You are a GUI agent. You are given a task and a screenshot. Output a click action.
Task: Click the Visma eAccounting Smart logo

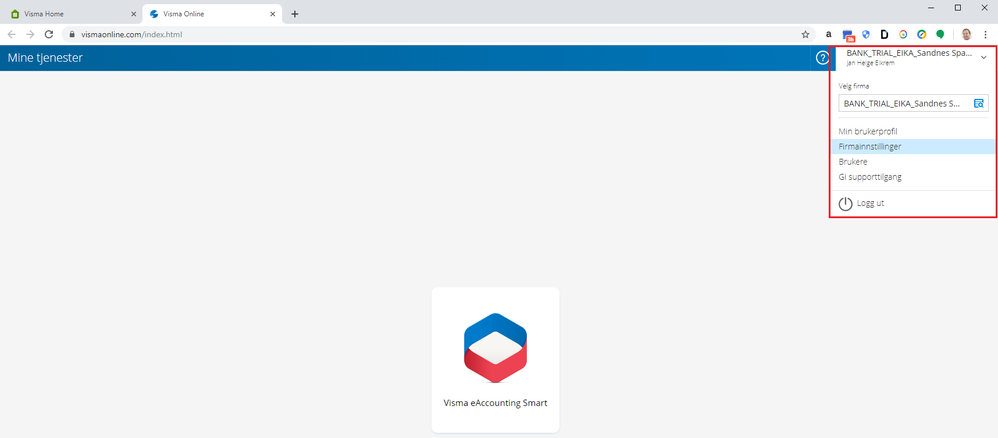click(495, 348)
